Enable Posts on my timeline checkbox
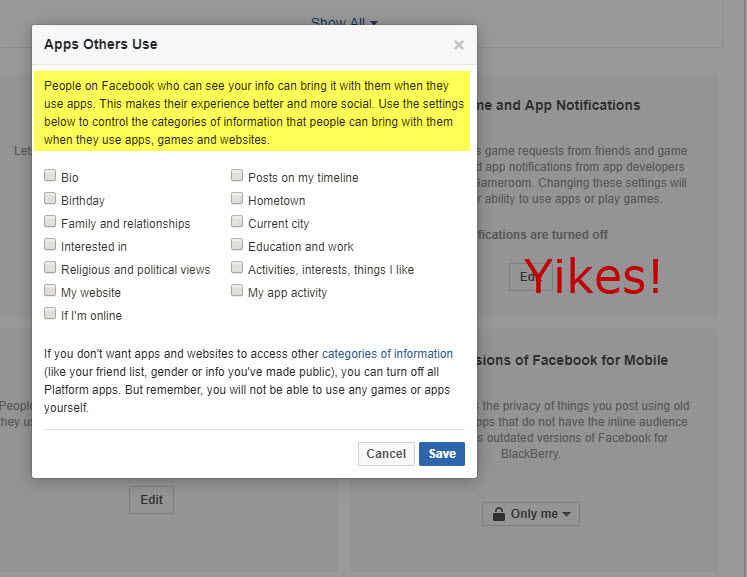747x577 pixels. 237,175
